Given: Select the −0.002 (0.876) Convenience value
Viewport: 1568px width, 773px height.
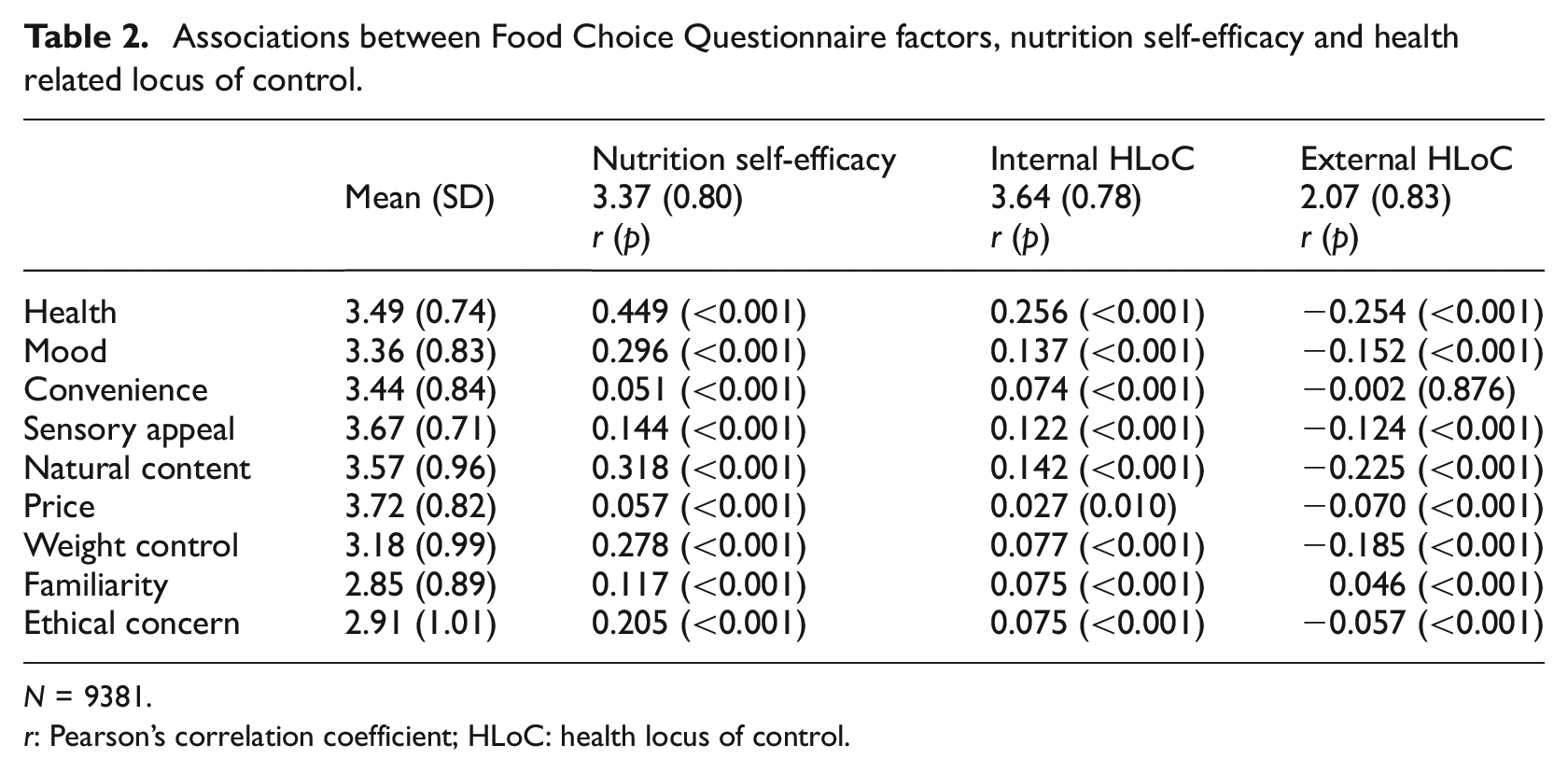Looking at the screenshot, I should [1407, 389].
